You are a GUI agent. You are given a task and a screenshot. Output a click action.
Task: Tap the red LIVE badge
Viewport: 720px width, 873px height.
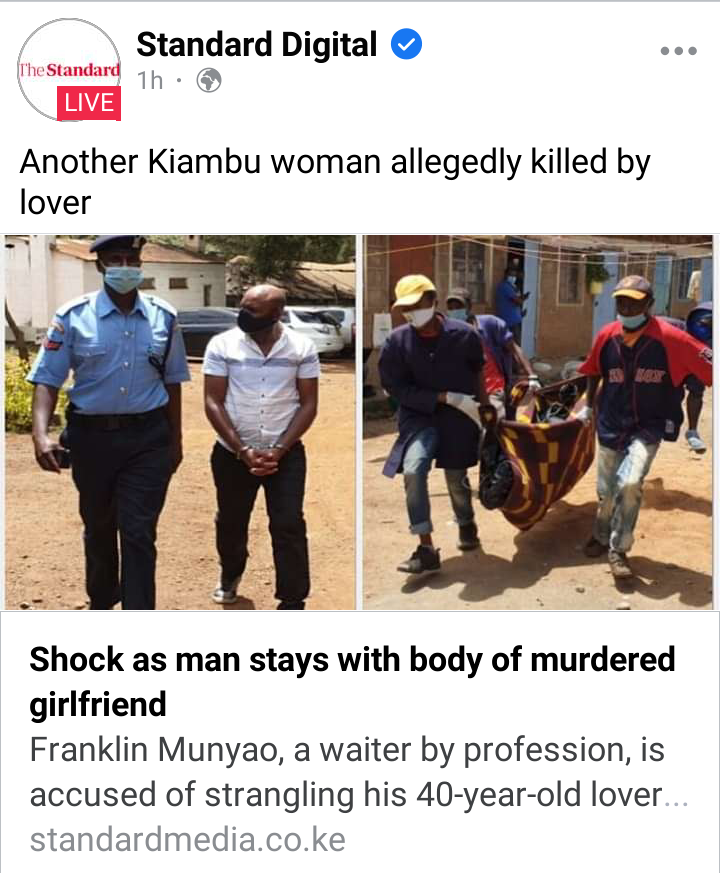(x=89, y=103)
